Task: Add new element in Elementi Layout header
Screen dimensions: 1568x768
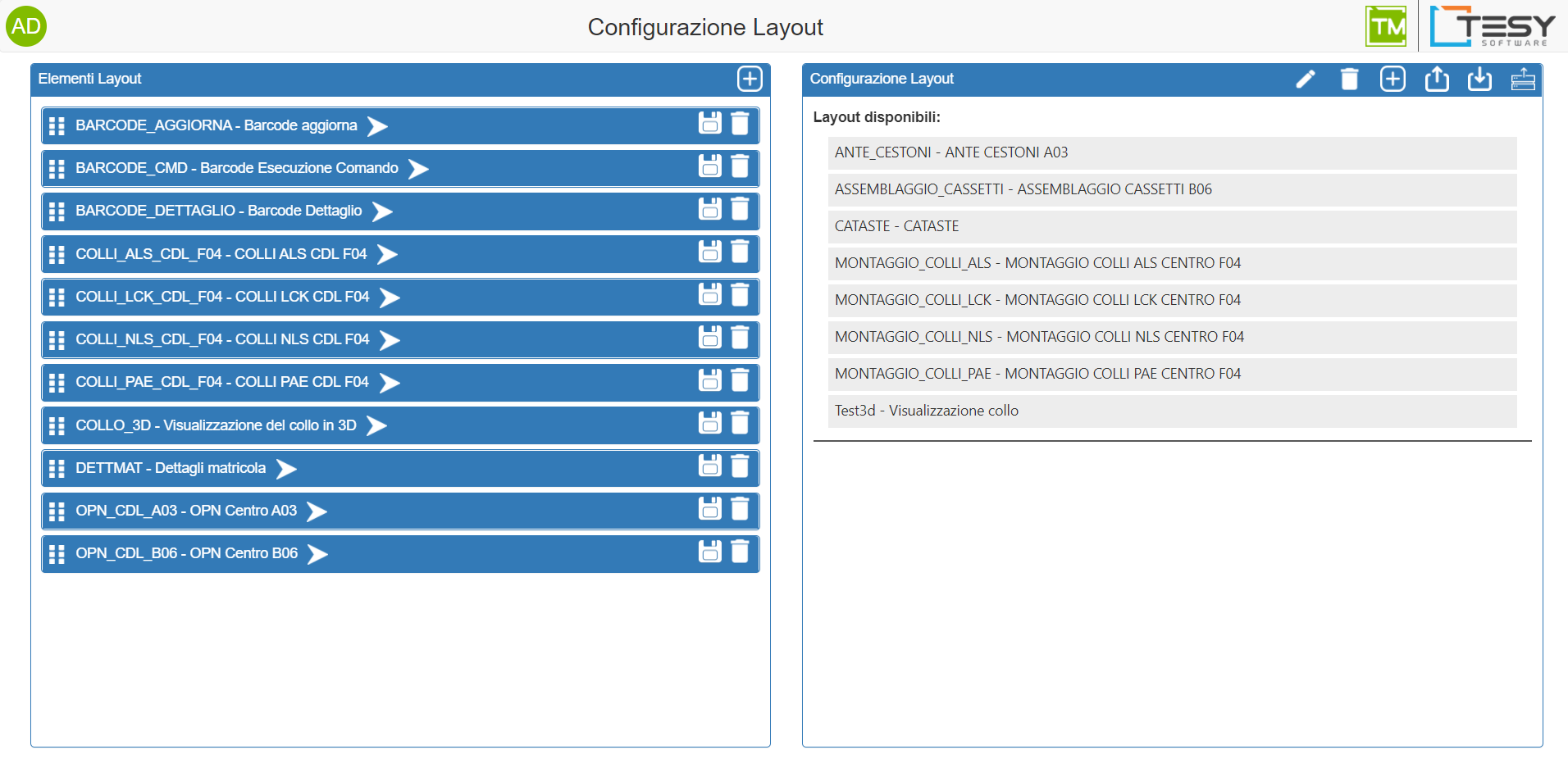Action: coord(749,79)
